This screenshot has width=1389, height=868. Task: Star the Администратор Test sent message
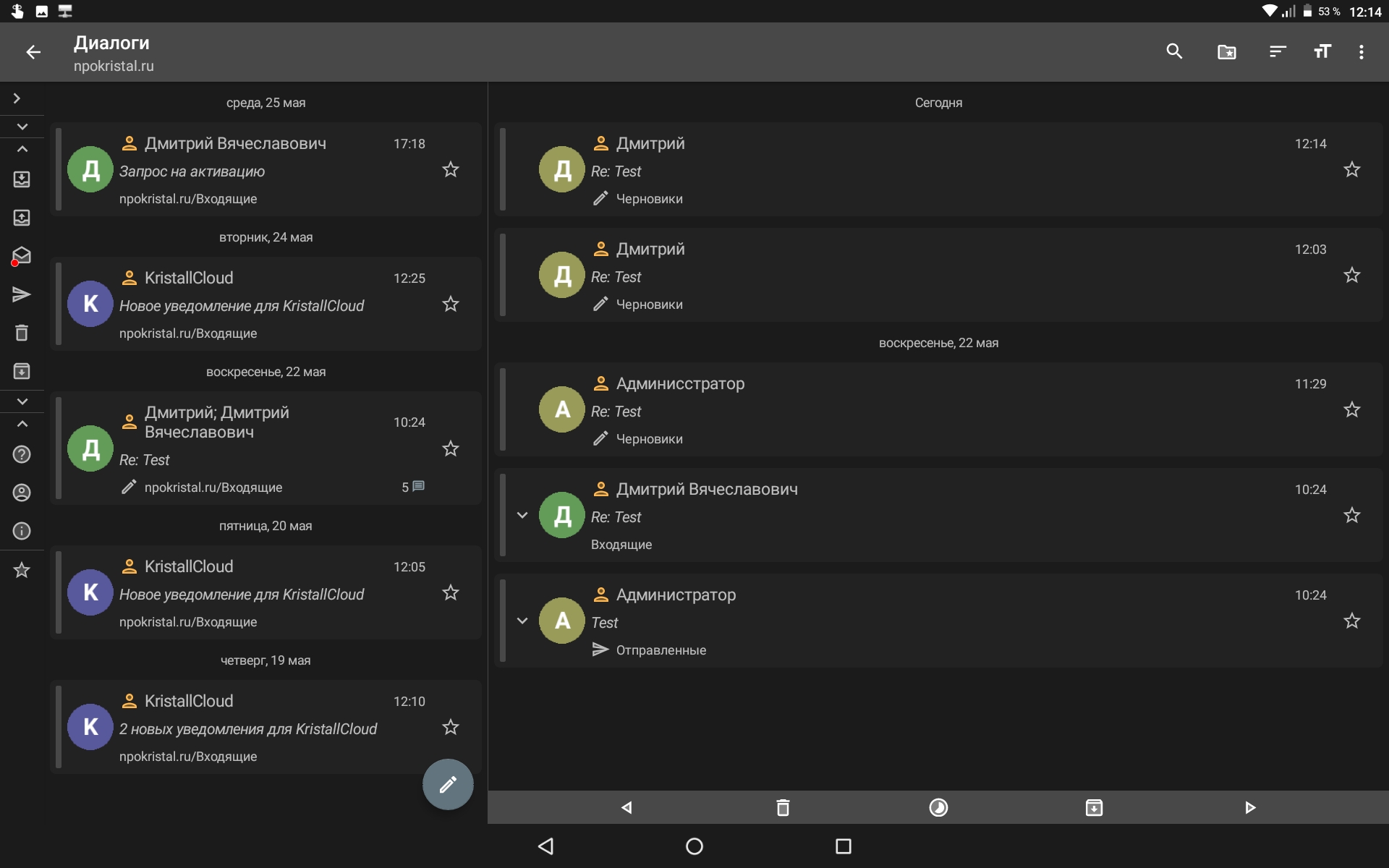click(x=1351, y=621)
